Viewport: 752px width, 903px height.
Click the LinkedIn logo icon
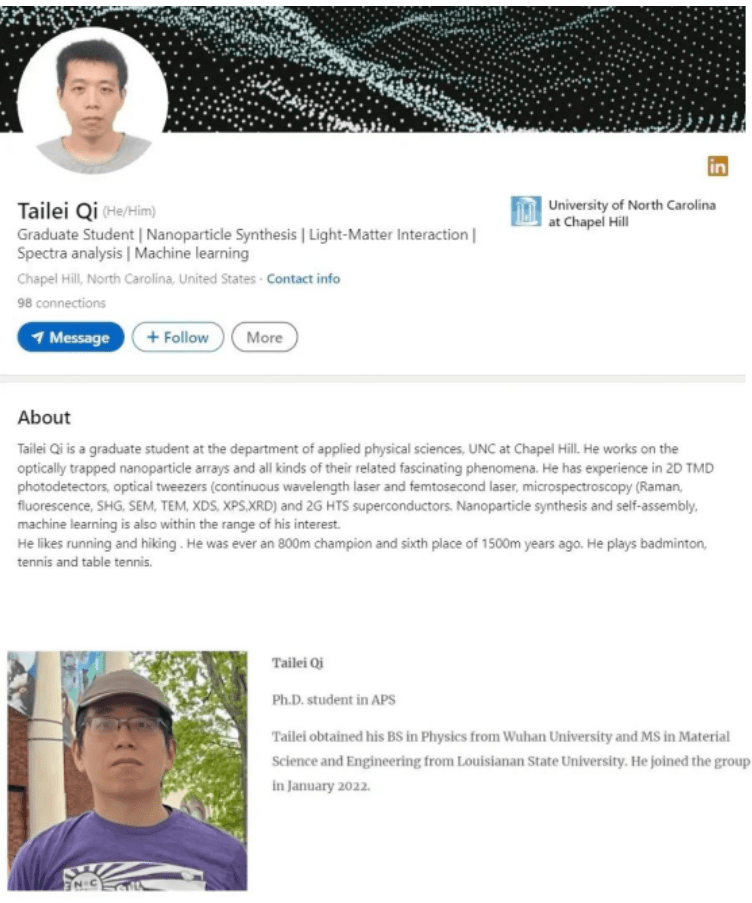(717, 166)
